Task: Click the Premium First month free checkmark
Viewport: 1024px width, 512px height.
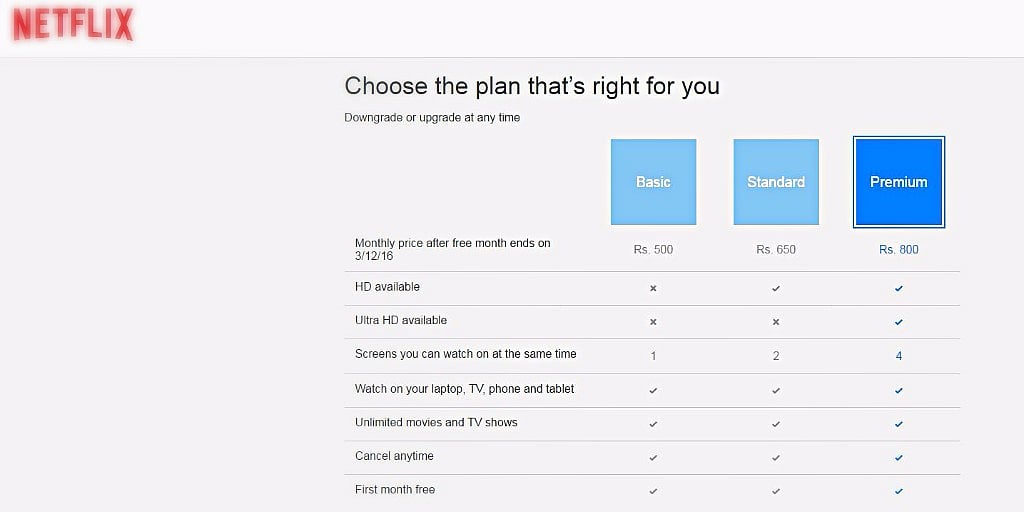Action: 899,491
